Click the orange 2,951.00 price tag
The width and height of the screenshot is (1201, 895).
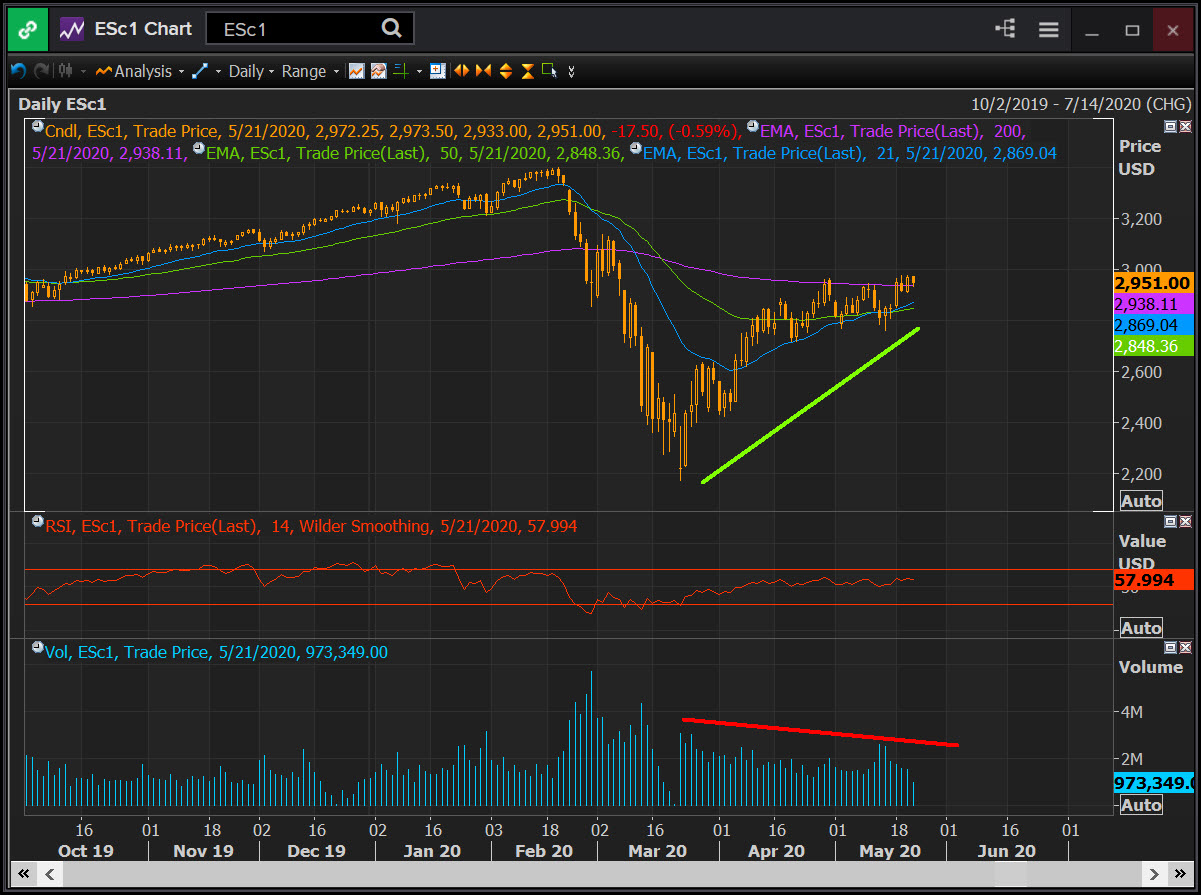pyautogui.click(x=1152, y=283)
